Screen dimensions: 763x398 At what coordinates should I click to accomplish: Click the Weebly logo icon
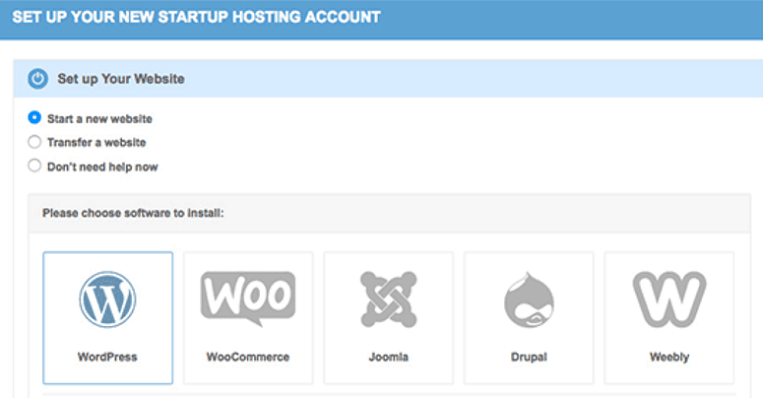click(669, 299)
